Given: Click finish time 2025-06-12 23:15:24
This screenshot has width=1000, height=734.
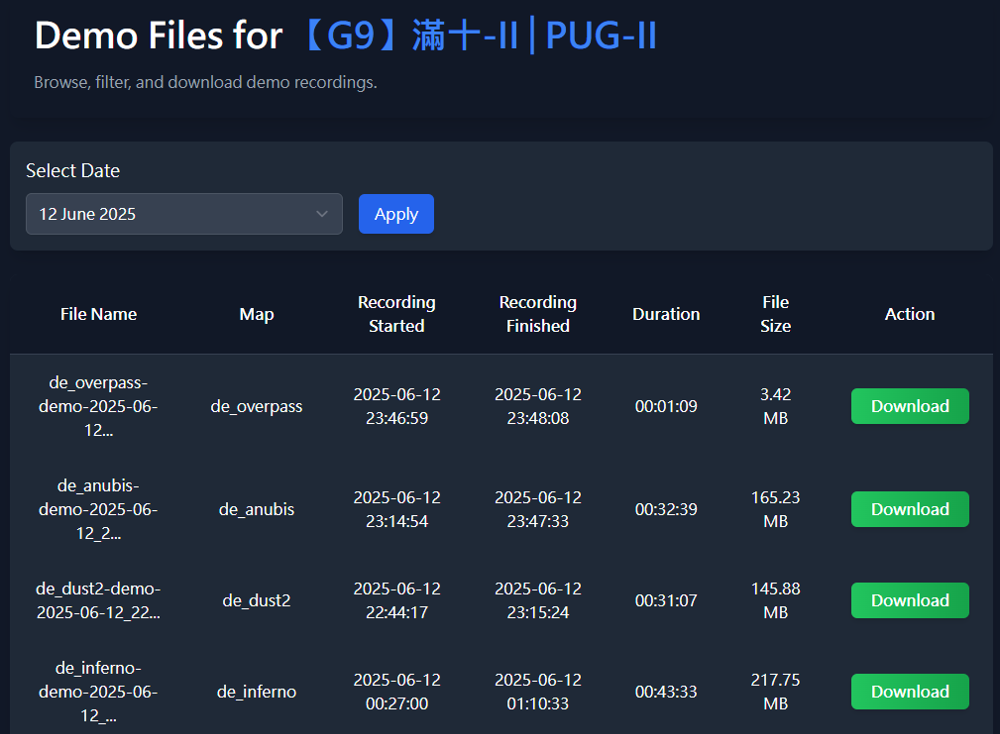Looking at the screenshot, I should [x=538, y=600].
